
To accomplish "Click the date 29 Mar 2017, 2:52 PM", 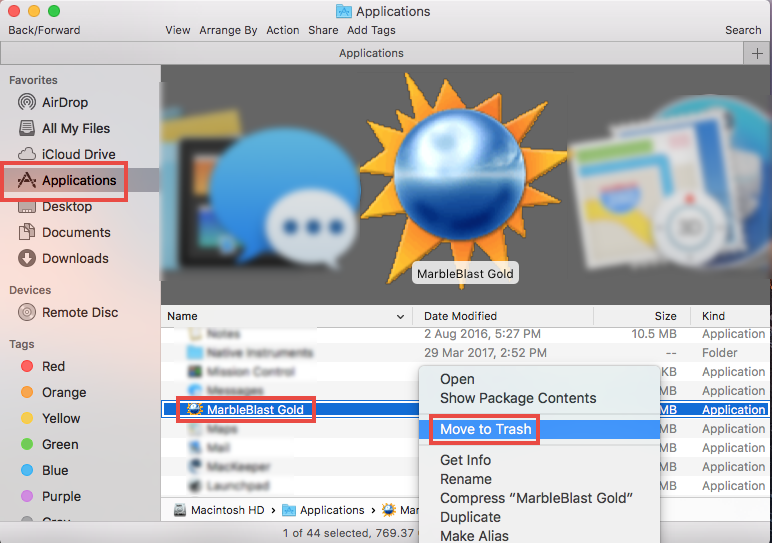I will coord(485,352).
